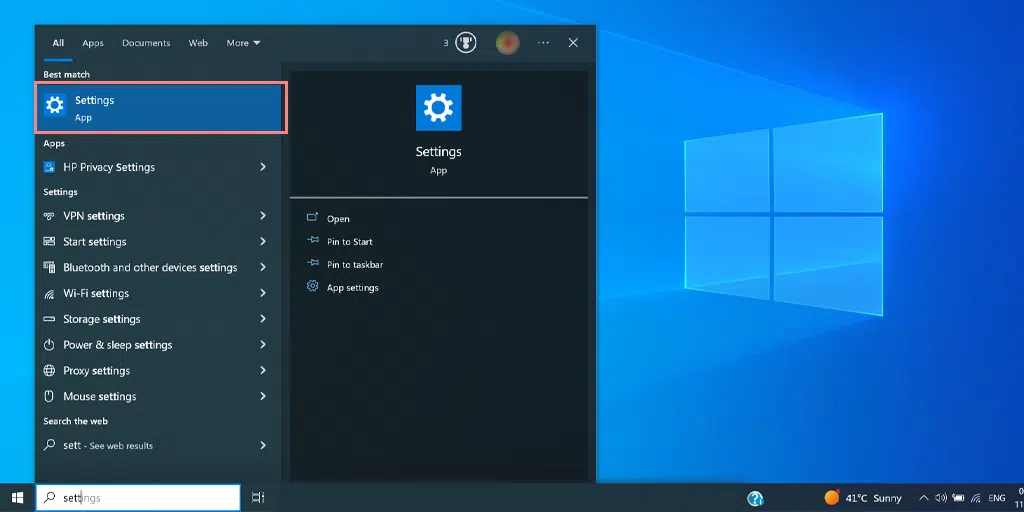Screen dimensions: 1024x512
Task: Show hidden tray icons chevron
Action: pos(924,498)
